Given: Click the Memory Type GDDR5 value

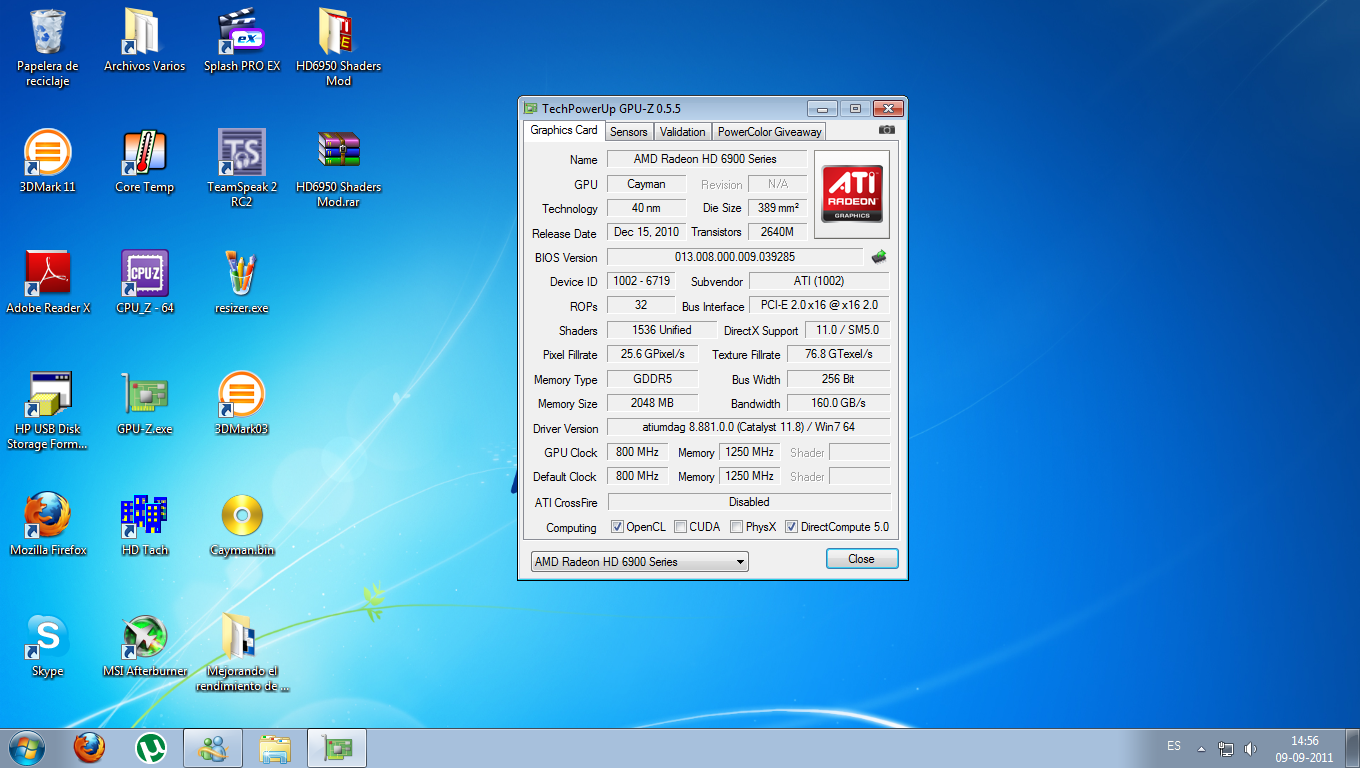Looking at the screenshot, I should 652,379.
